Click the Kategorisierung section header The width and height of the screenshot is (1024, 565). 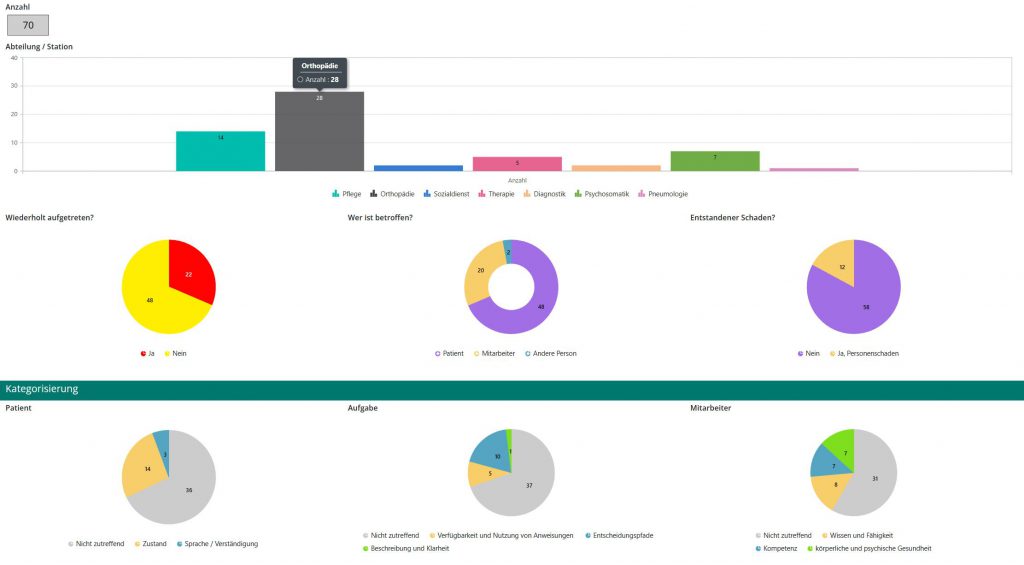pyautogui.click(x=41, y=389)
